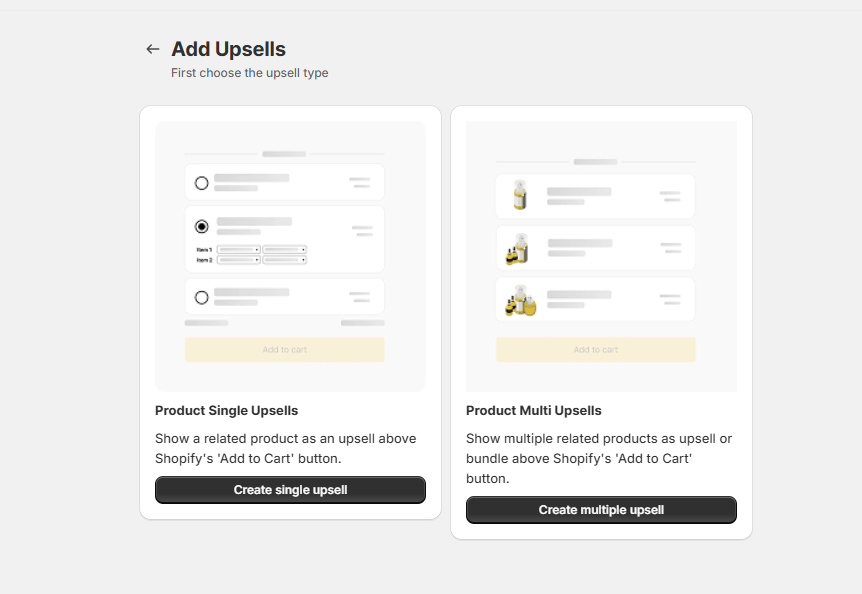Screen dimensions: 862x594
Task: Expand the second Item 2 dropdown
Action: pos(284,260)
